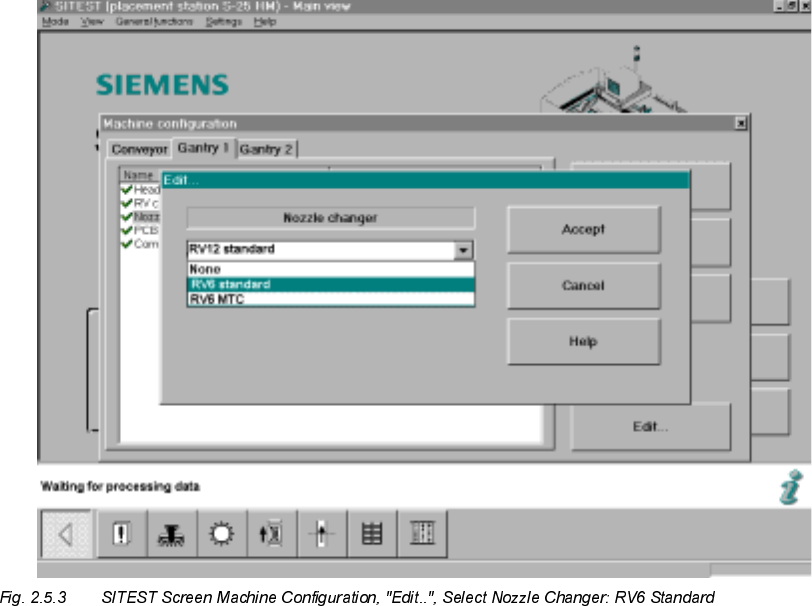This screenshot has height=606, width=812.
Task: Click the placement head toolbar icon
Action: 171,534
